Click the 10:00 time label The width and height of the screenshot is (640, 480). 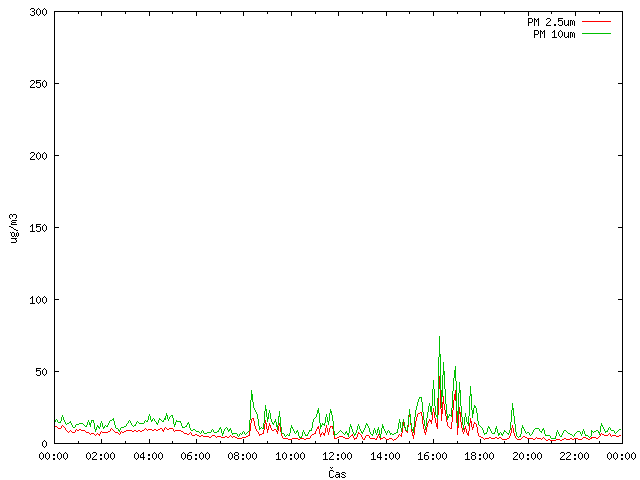[290, 456]
